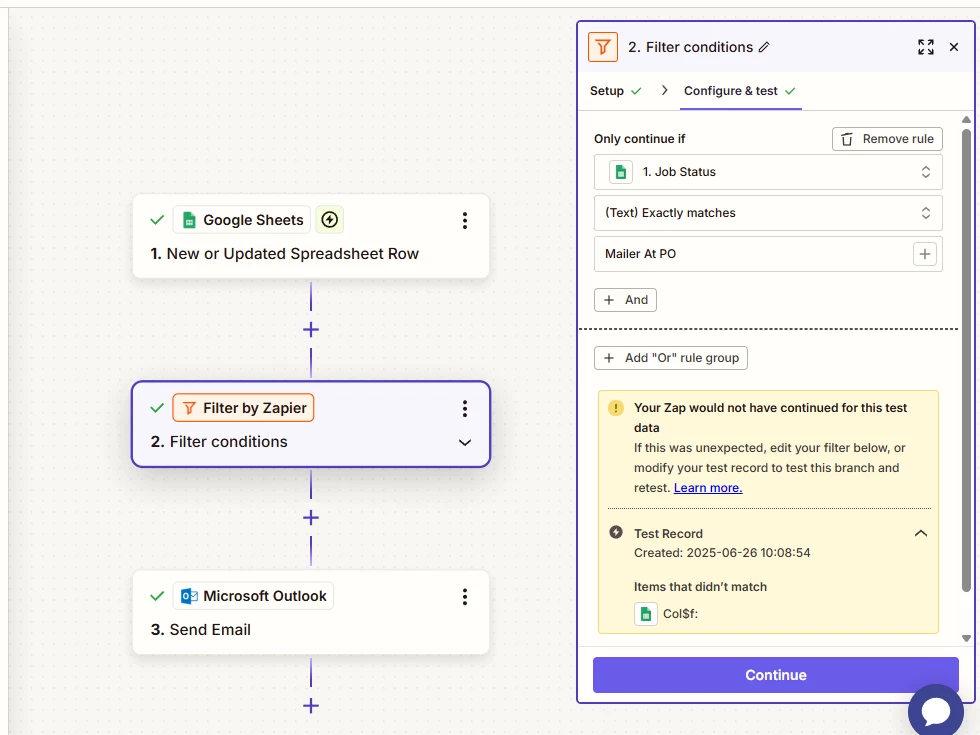Click the green checkmark on Google Sheets step
This screenshot has height=735, width=980.
tap(157, 220)
